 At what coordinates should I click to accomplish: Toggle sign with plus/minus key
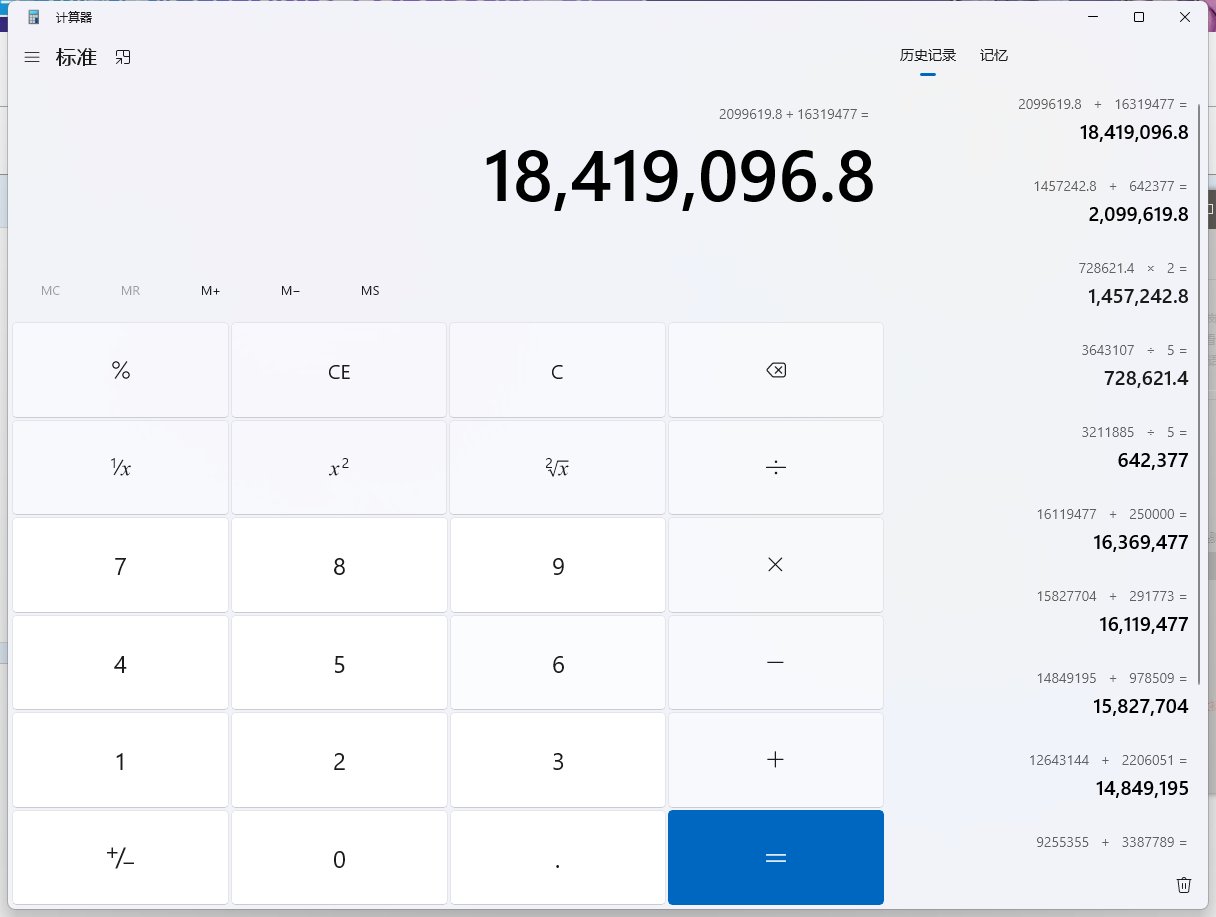pyautogui.click(x=120, y=858)
